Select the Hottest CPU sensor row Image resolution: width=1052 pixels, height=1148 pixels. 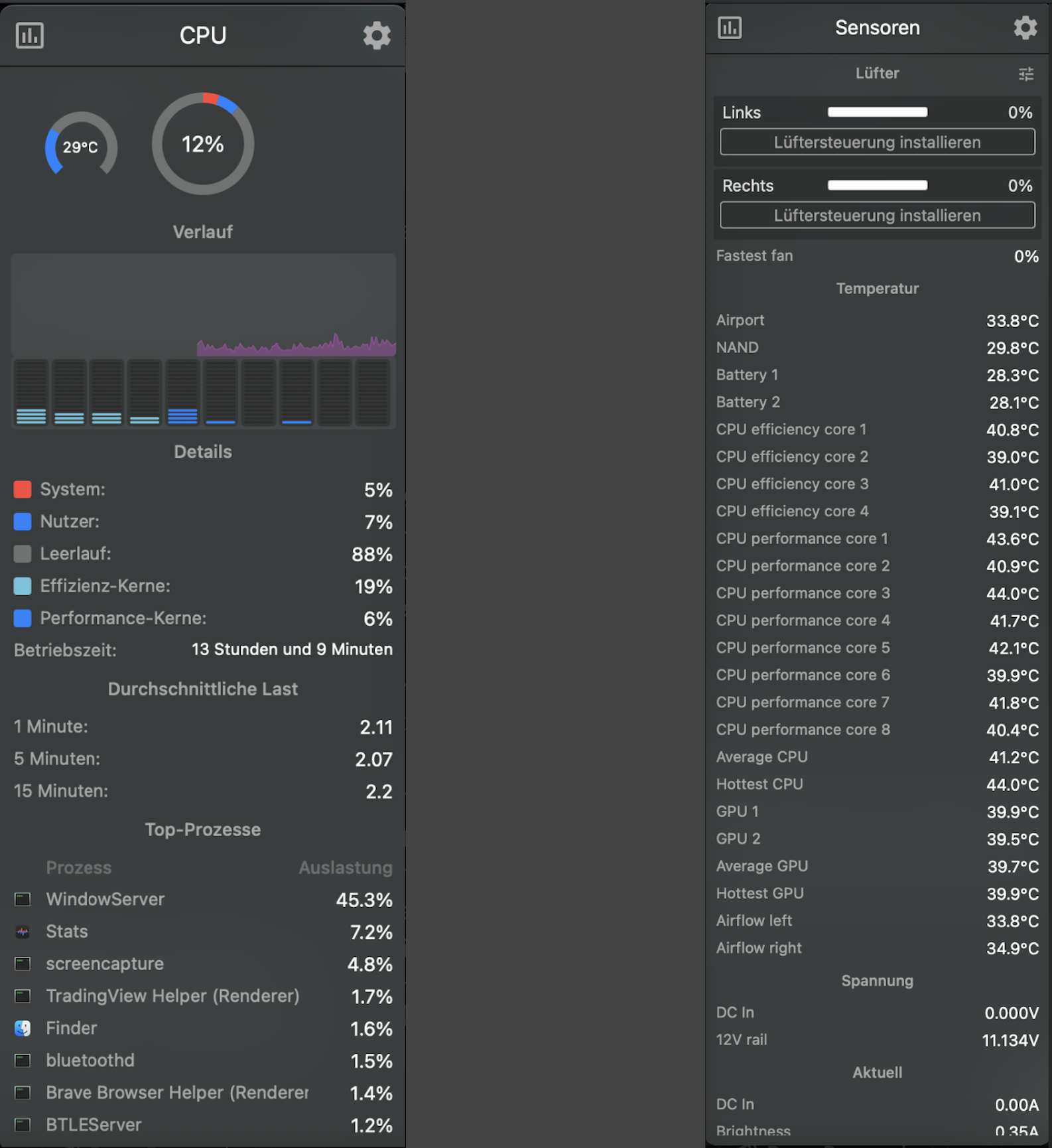(x=877, y=784)
